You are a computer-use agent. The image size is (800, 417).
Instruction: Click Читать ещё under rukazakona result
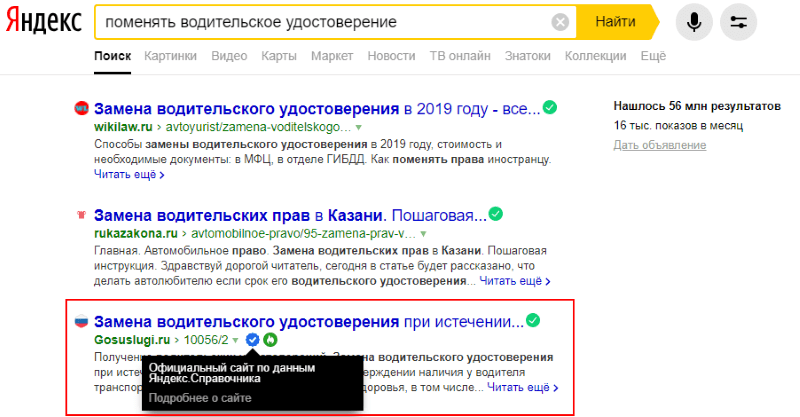pos(515,281)
